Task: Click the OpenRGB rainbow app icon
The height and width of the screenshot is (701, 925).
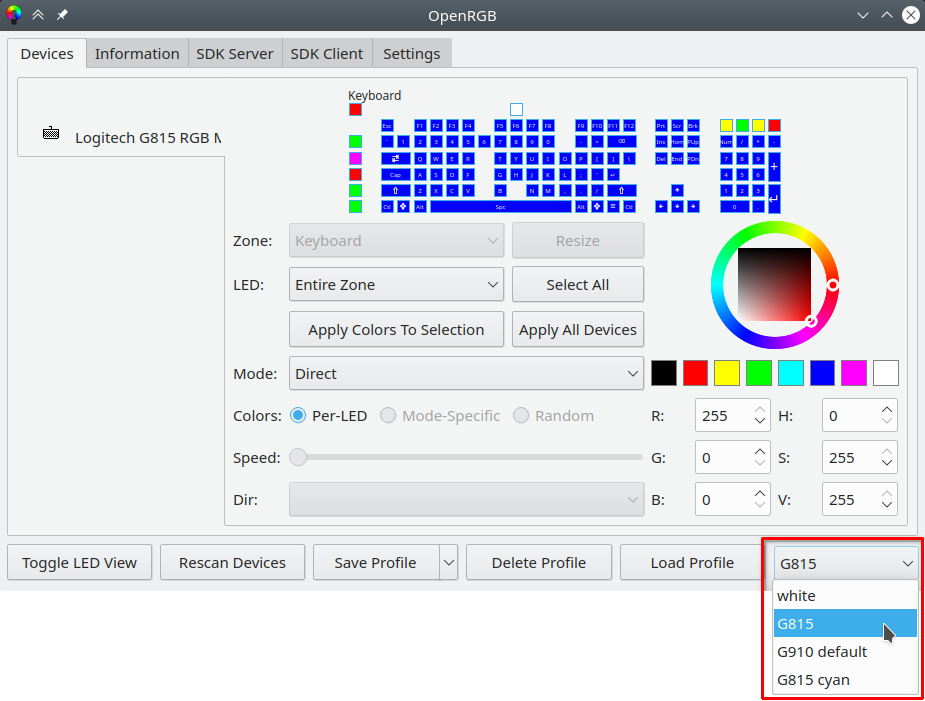Action: (14, 15)
